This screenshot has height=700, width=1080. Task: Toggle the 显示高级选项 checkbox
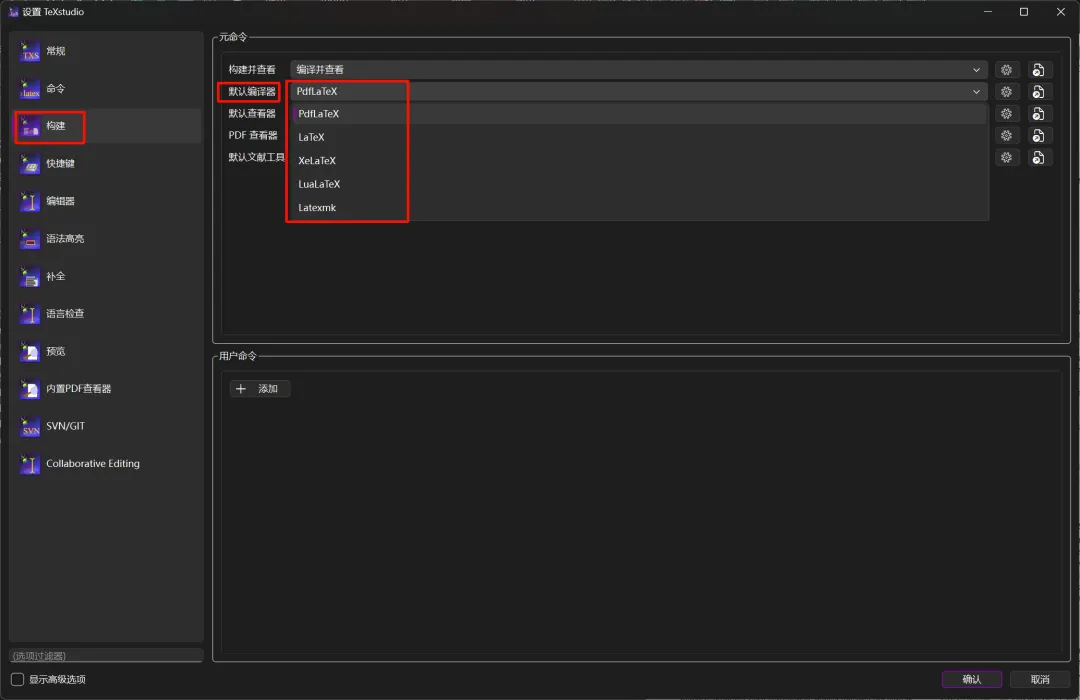pos(18,679)
